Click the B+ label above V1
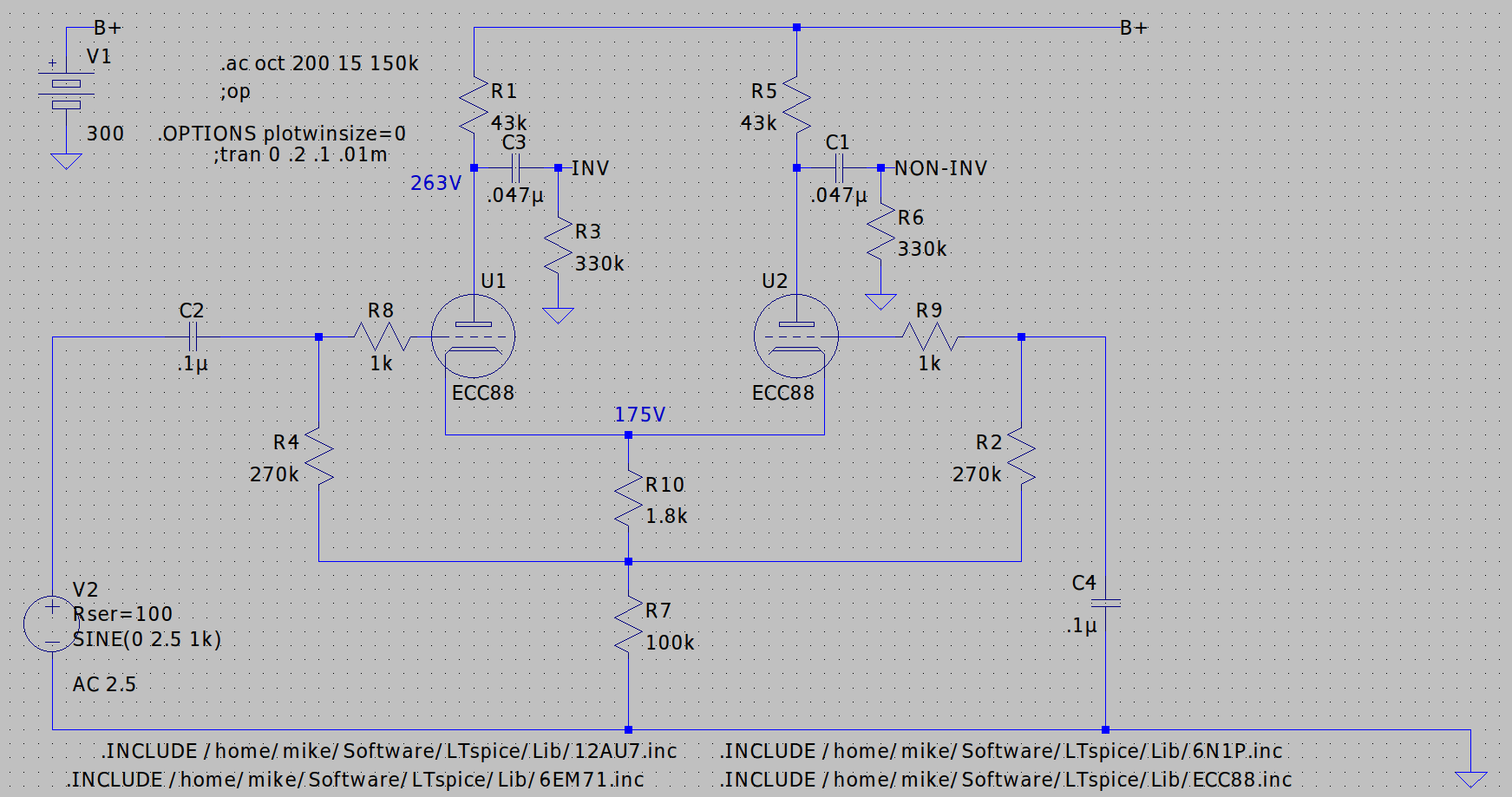 pyautogui.click(x=108, y=28)
